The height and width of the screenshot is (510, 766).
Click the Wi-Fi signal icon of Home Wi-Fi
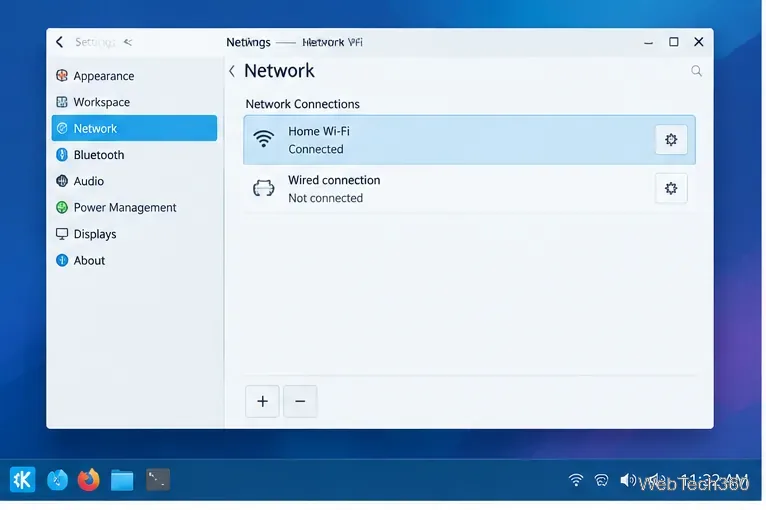coord(264,139)
